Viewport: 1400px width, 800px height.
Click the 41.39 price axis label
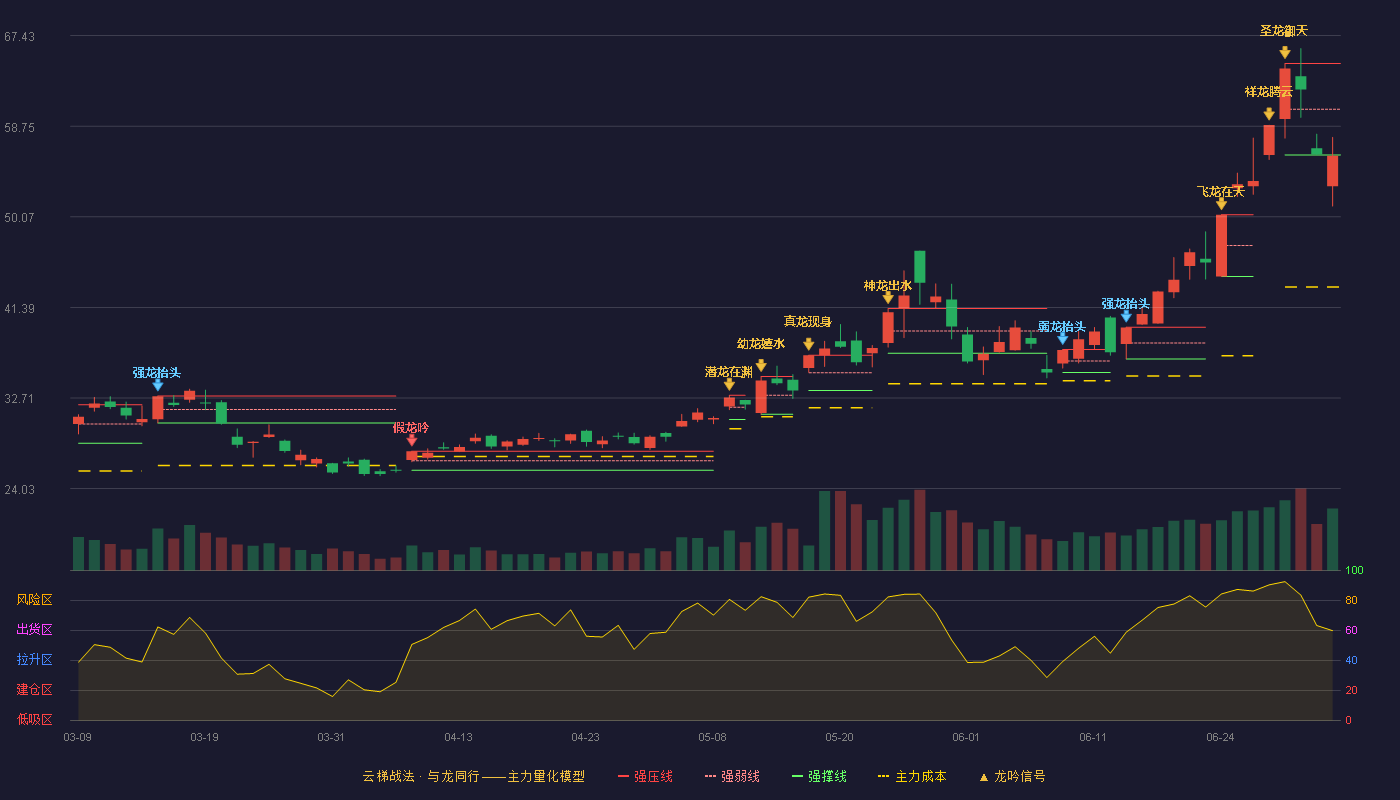point(19,308)
